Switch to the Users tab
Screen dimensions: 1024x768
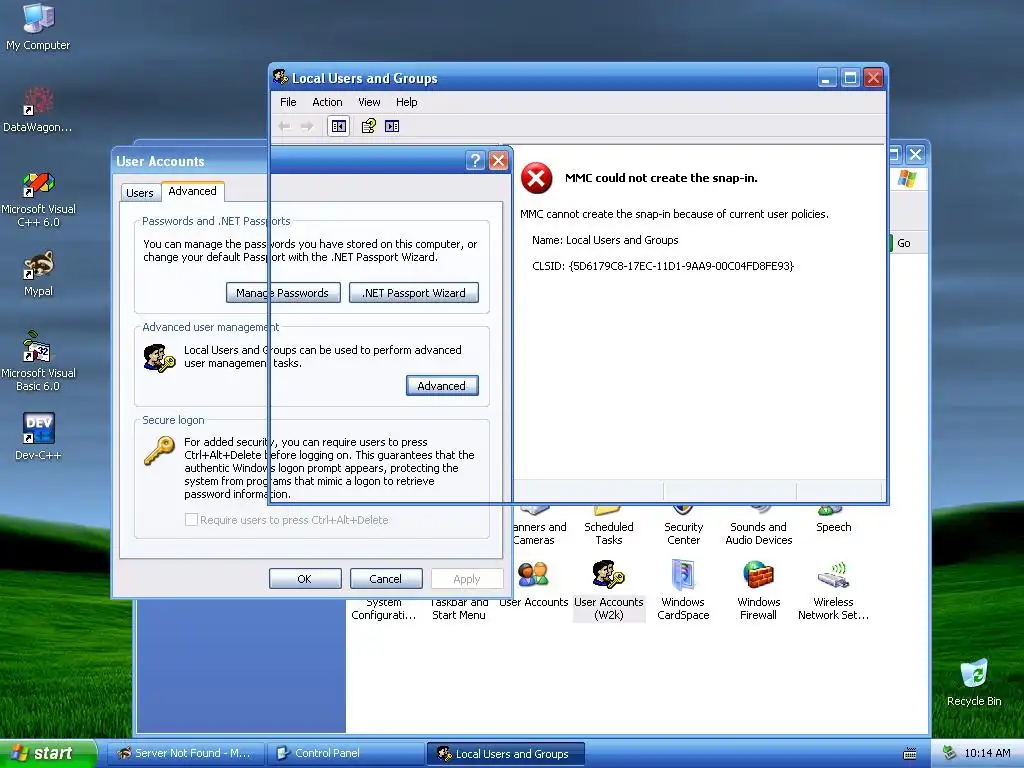click(140, 193)
